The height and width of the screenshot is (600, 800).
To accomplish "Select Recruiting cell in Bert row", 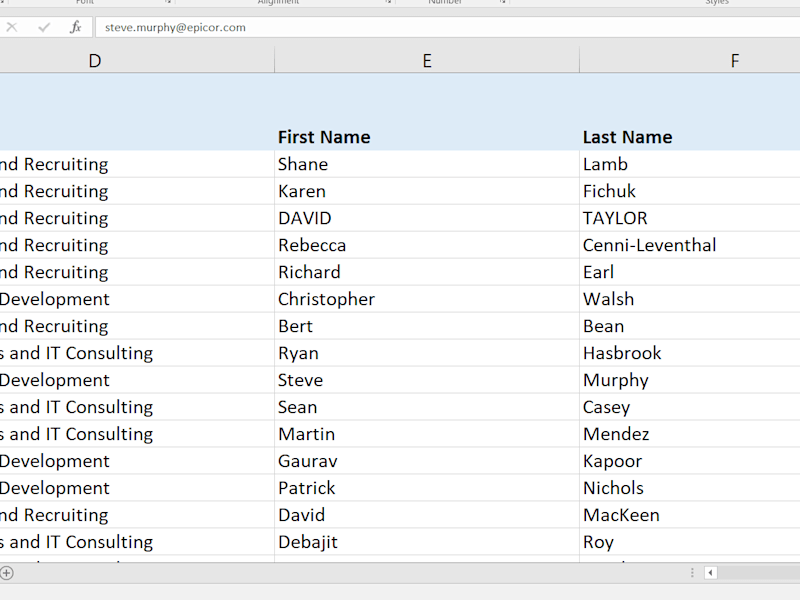I will pyautogui.click(x=137, y=326).
